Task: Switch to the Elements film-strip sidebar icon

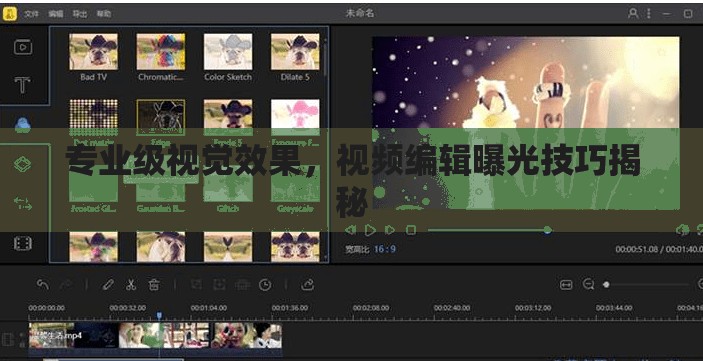Action: click(22, 244)
